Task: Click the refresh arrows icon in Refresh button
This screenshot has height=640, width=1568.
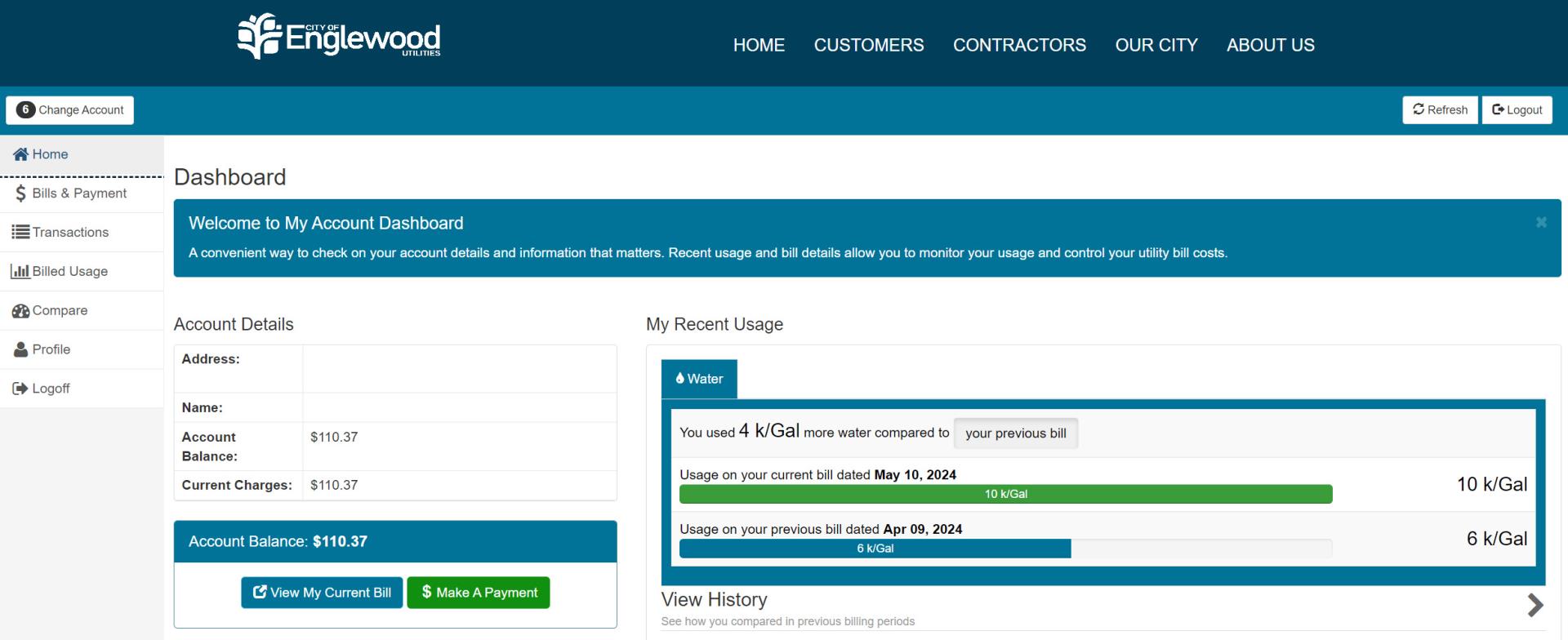Action: tap(1419, 109)
